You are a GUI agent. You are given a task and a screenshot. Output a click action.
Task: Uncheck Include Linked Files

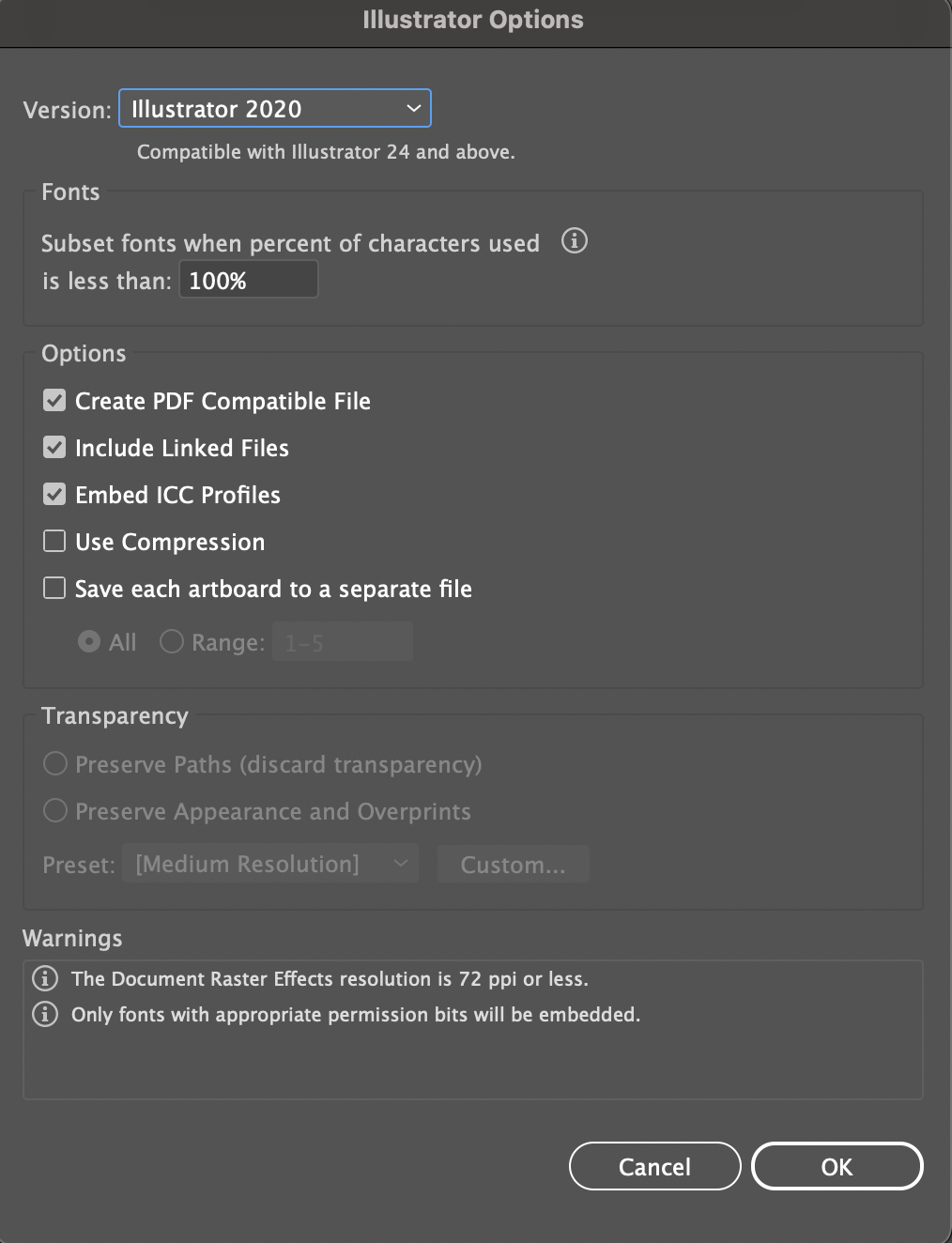54,447
